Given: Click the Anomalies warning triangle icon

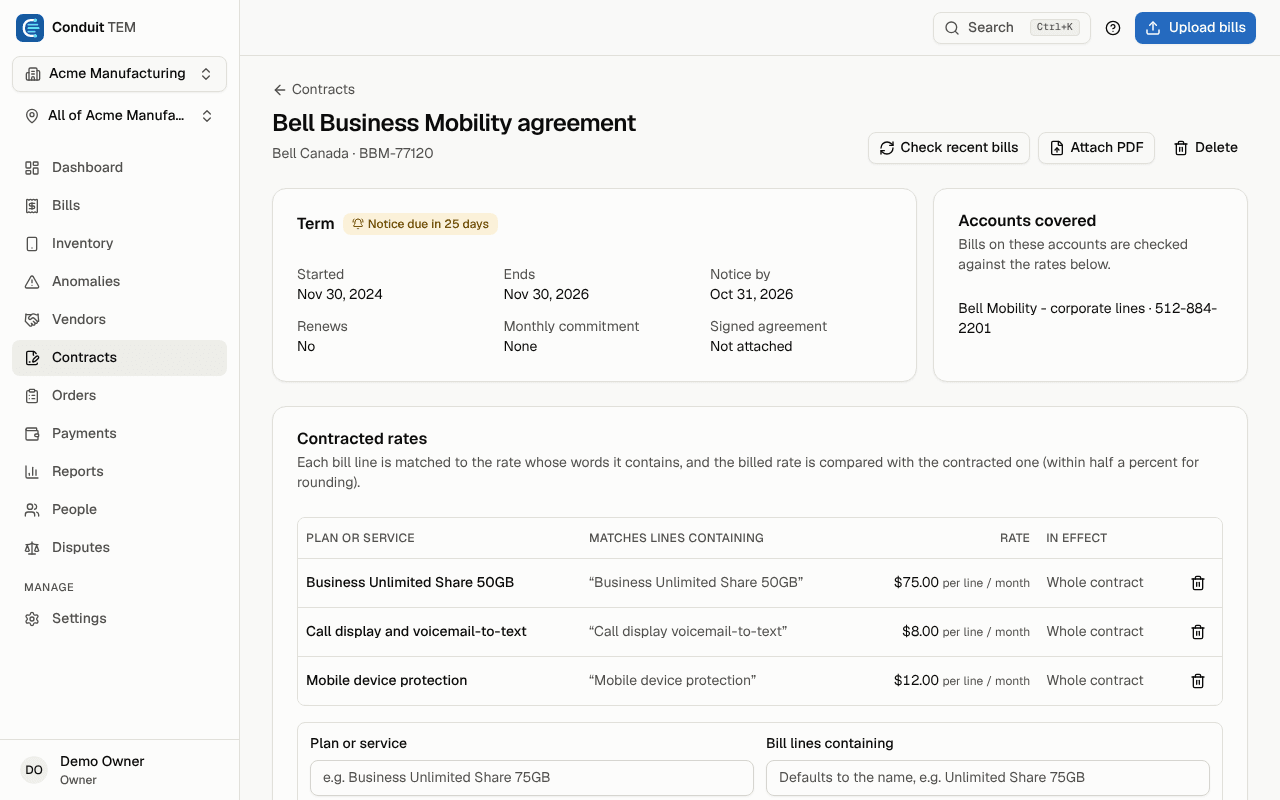Looking at the screenshot, I should [x=32, y=282].
